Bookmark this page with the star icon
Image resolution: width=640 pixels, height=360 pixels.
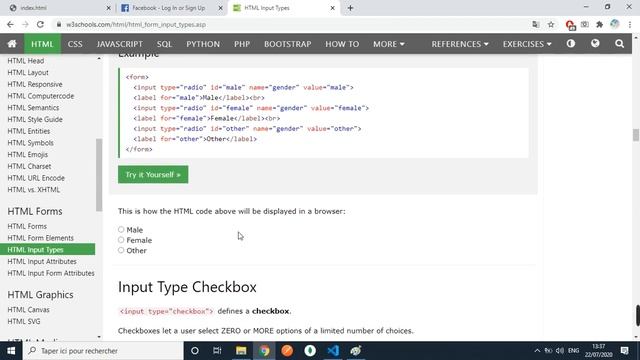(551, 24)
